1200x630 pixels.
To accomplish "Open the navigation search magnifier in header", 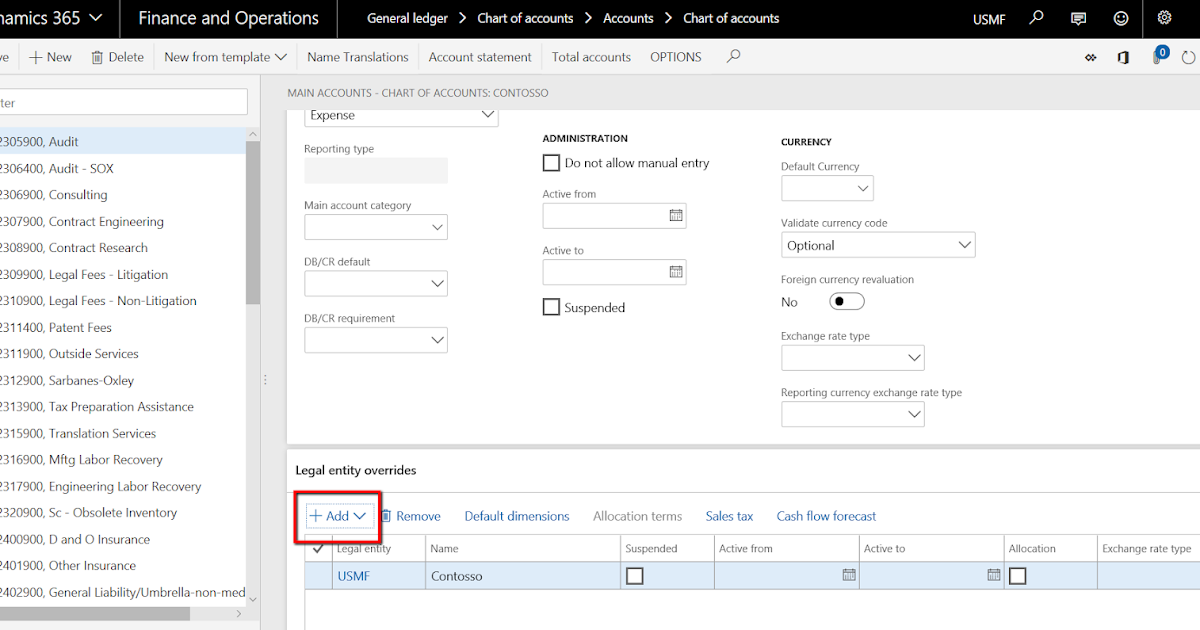I will click(1037, 18).
